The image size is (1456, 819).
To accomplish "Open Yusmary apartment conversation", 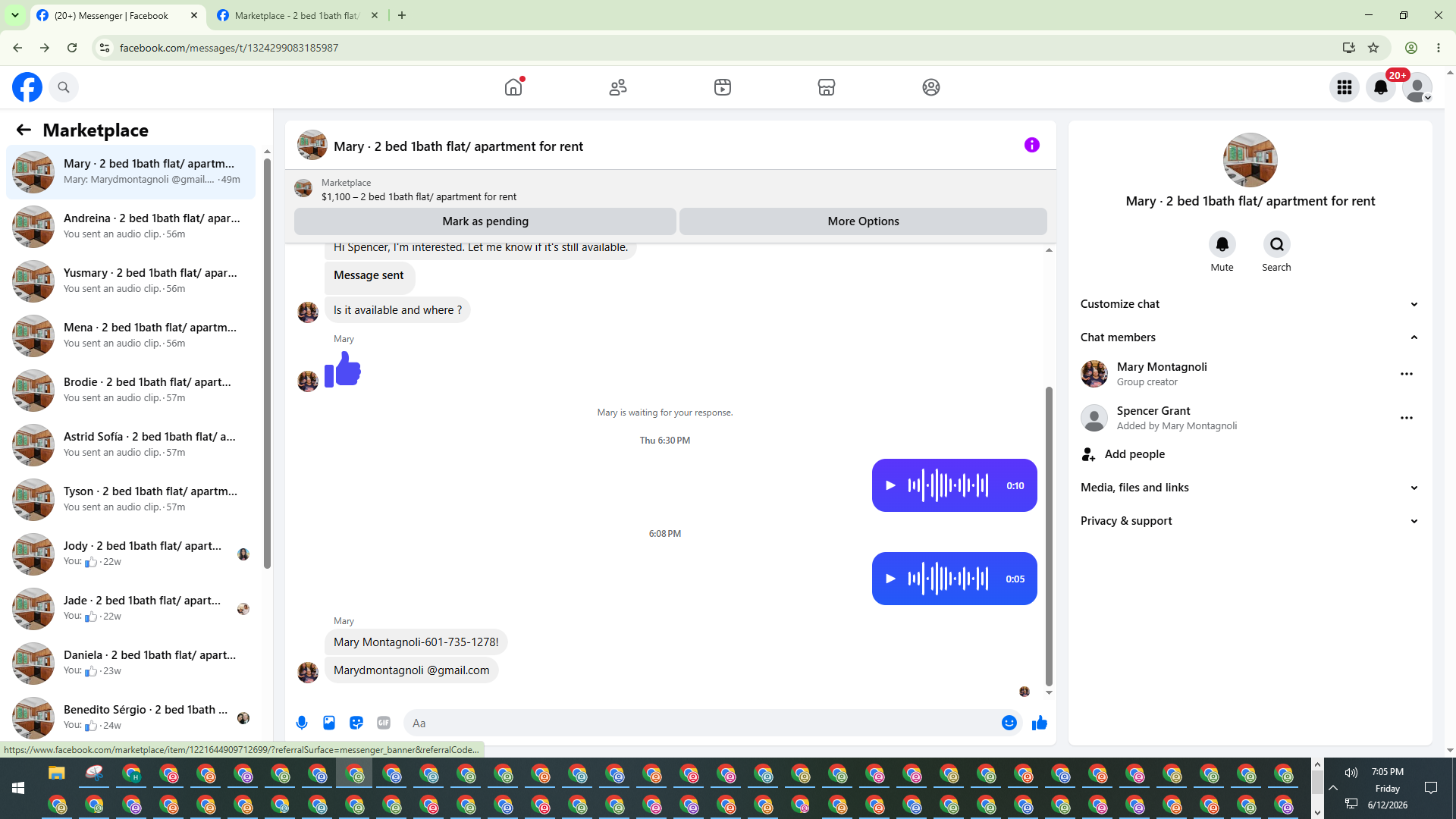I will [131, 281].
